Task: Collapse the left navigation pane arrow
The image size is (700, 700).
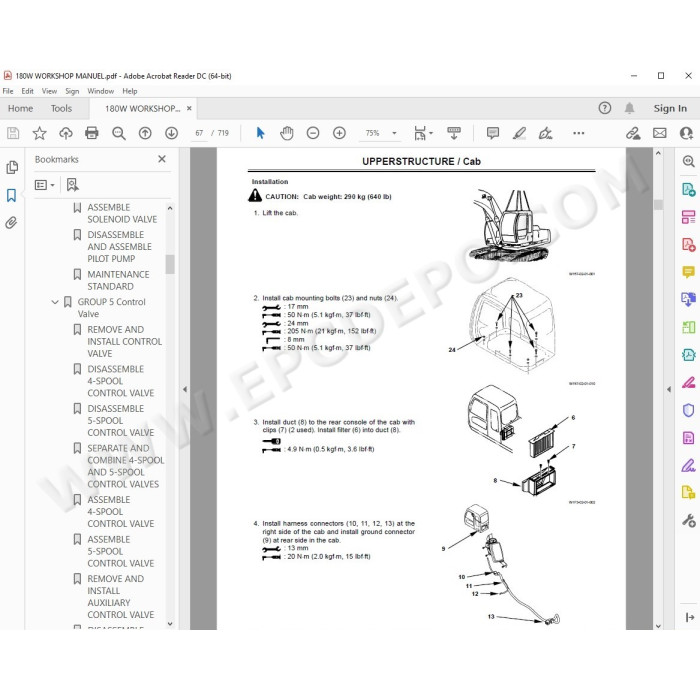Action: click(185, 389)
